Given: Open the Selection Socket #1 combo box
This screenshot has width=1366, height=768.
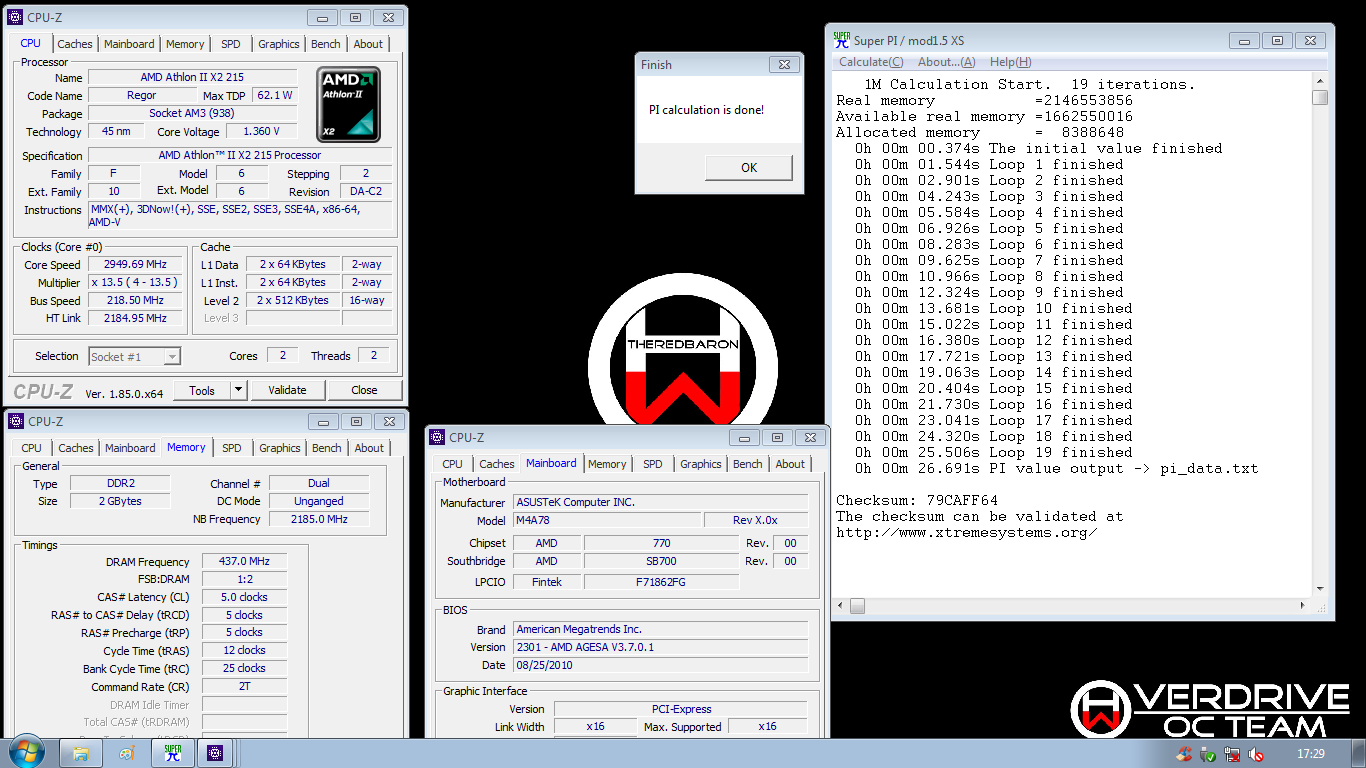Looking at the screenshot, I should click(134, 356).
